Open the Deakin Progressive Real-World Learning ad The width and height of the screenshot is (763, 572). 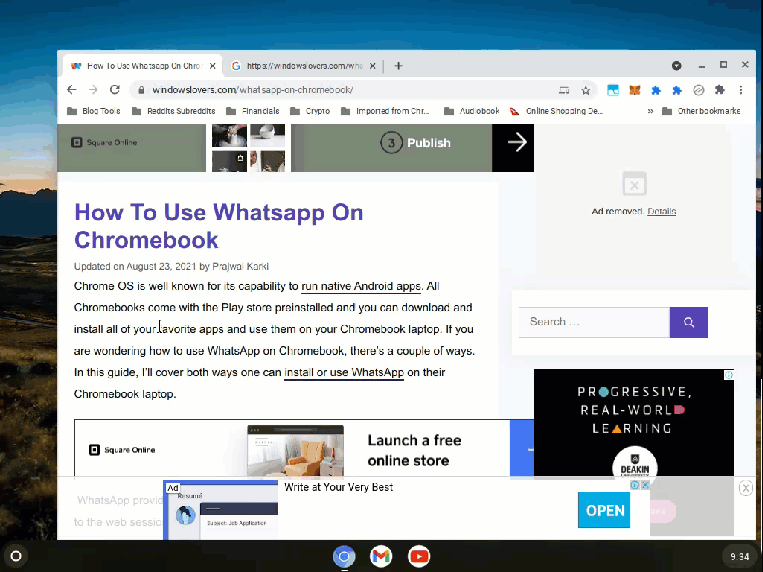[x=634, y=422]
